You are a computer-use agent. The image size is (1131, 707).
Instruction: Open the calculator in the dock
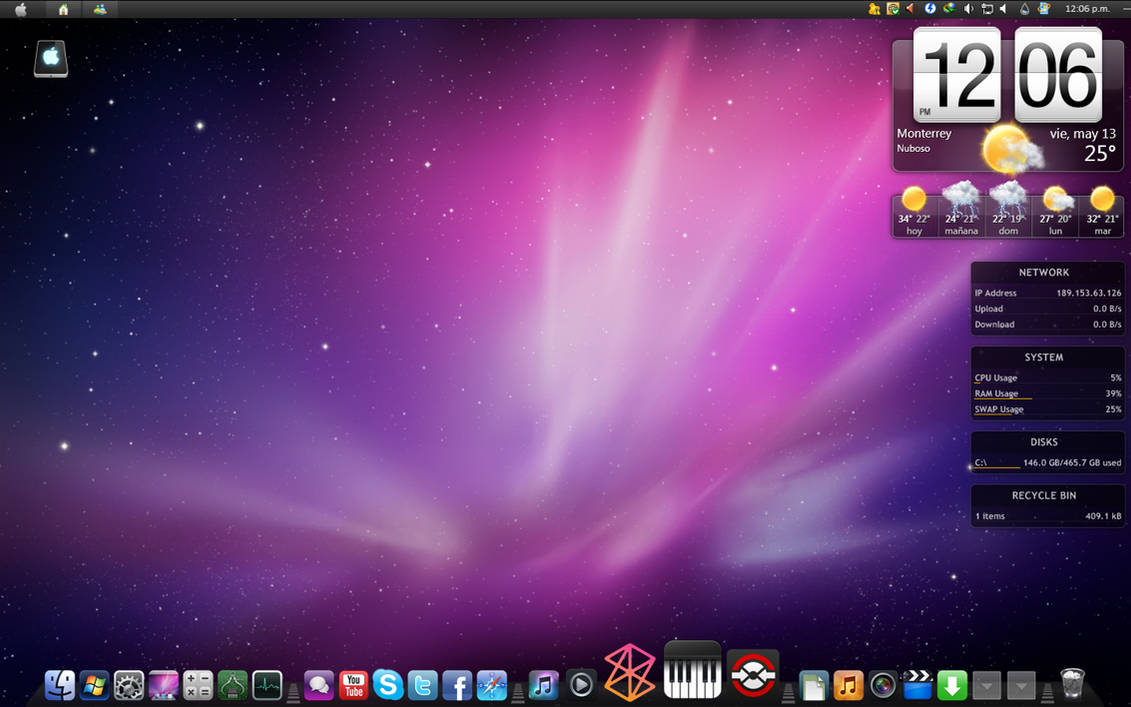[x=198, y=685]
